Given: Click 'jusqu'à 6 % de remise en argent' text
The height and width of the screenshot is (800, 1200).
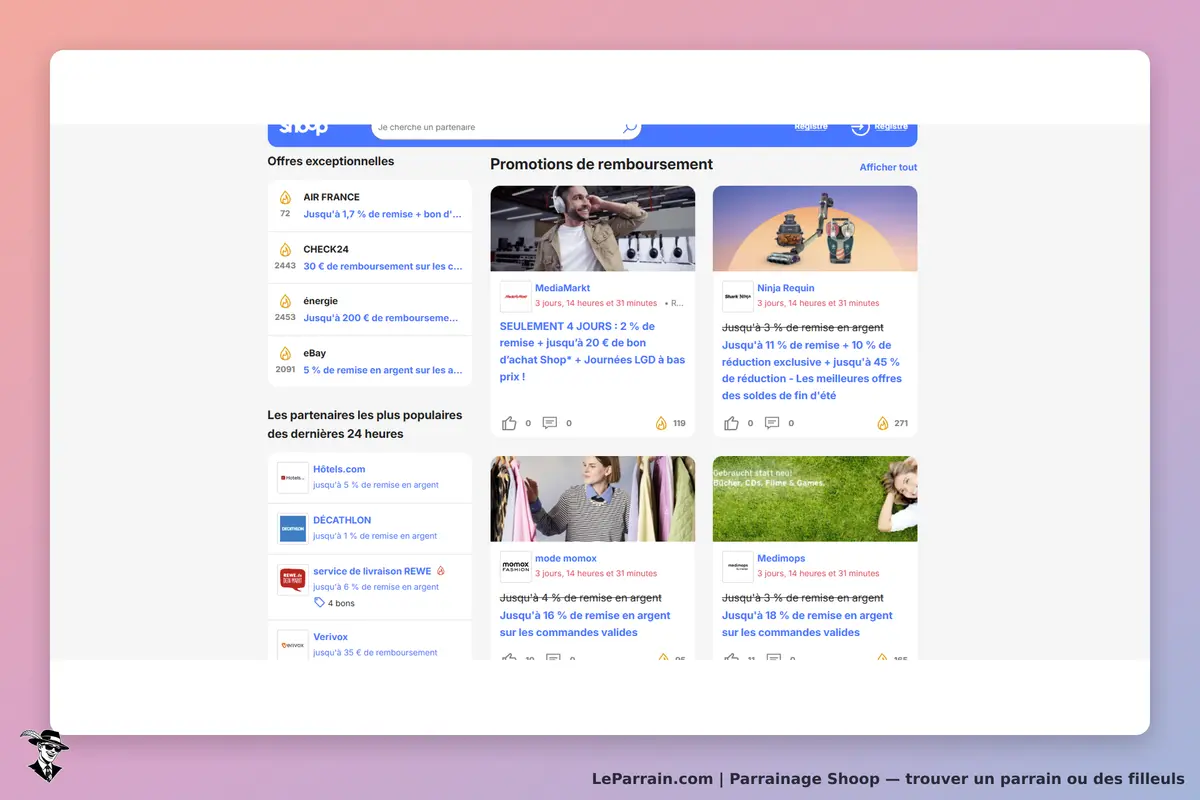Looking at the screenshot, I should 376,587.
